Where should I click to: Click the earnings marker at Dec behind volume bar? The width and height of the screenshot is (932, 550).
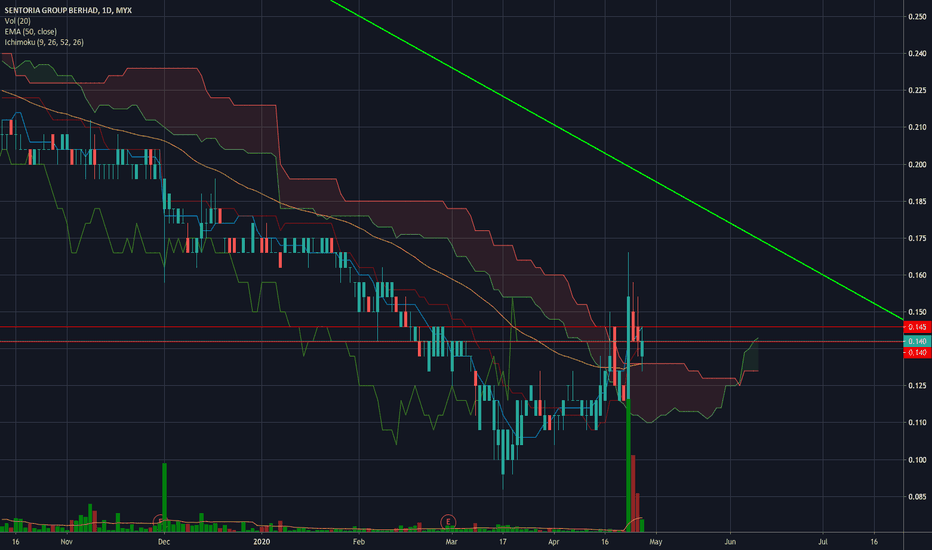pos(159,522)
